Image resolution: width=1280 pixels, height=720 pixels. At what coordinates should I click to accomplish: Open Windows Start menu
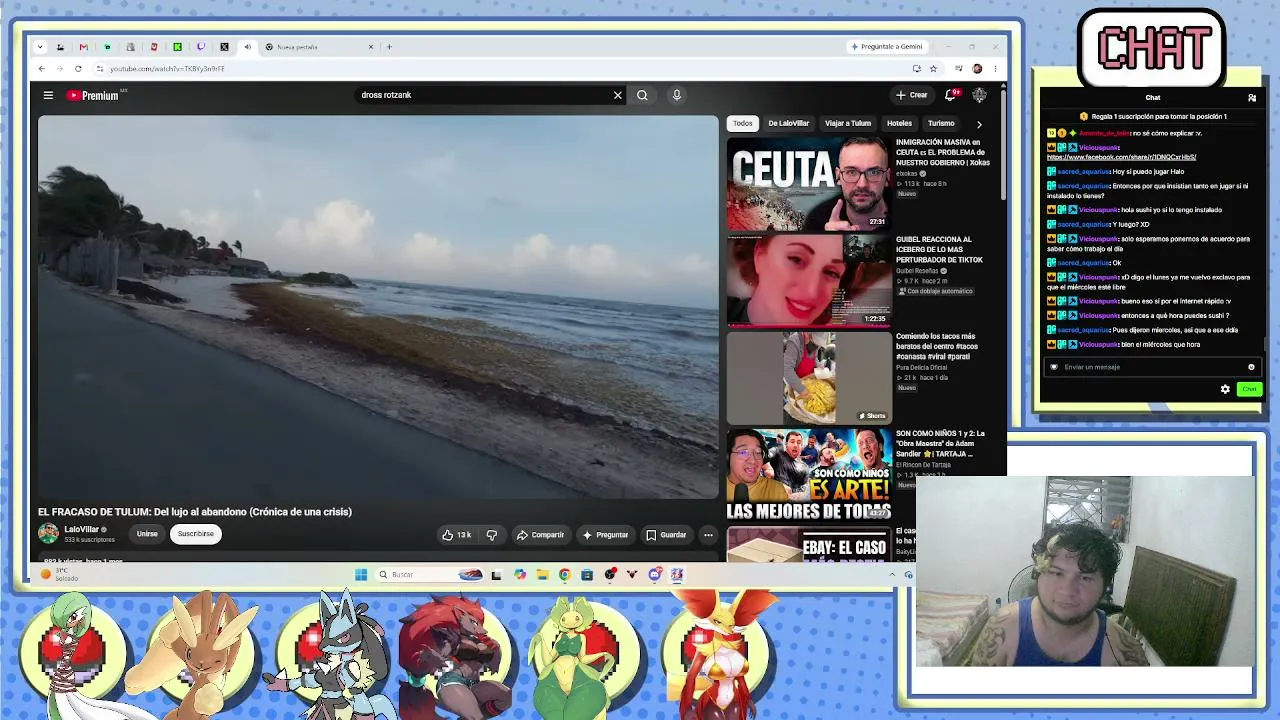coord(361,574)
